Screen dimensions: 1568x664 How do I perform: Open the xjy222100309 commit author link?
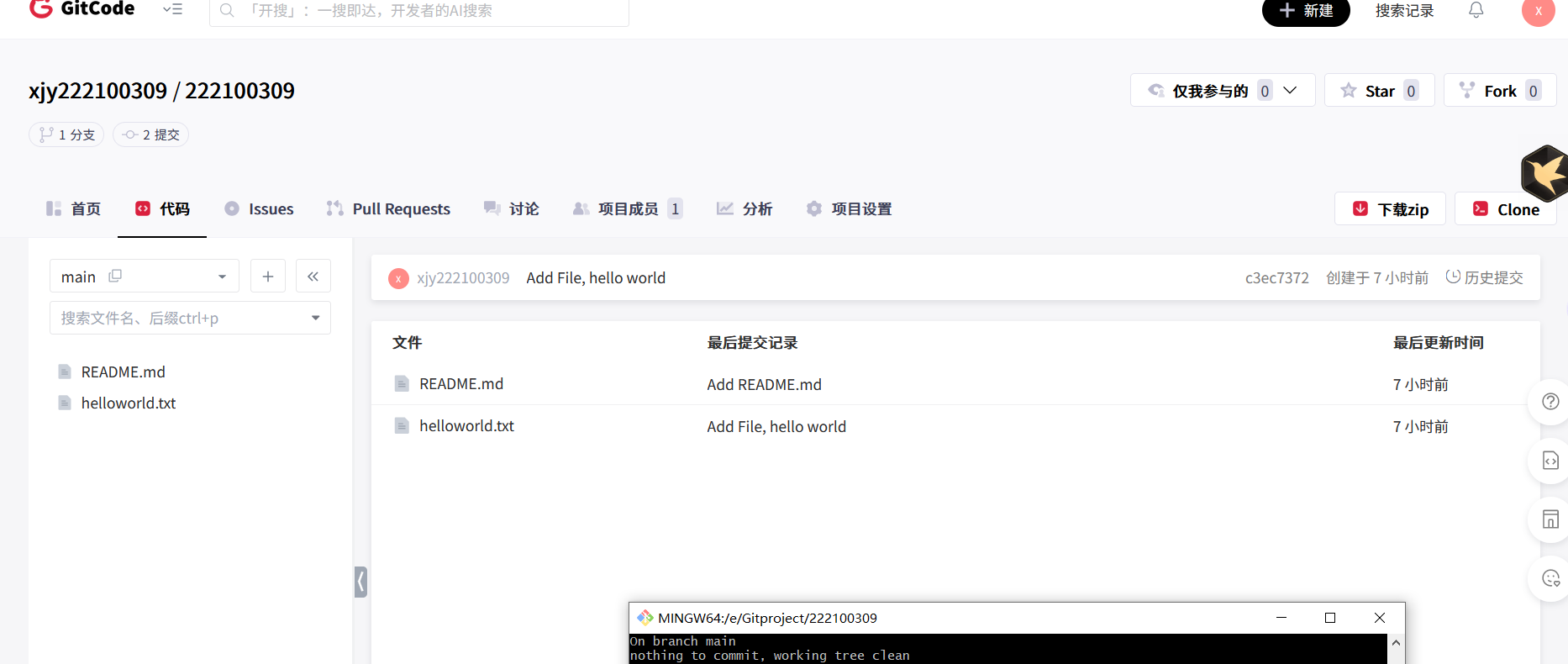[x=463, y=278]
